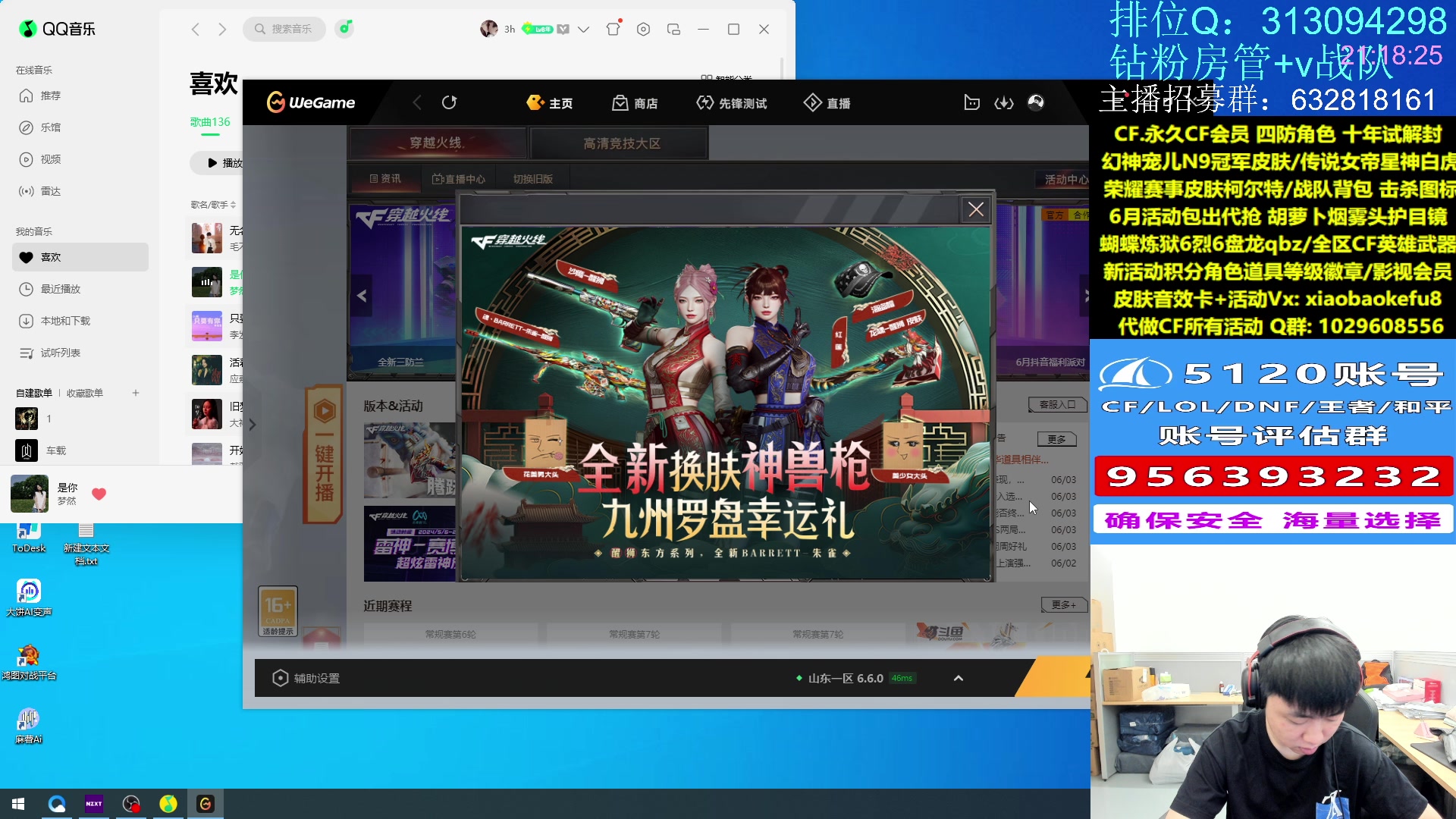
Task: Select 歌曲136 tab in QQ Music
Action: [210, 122]
